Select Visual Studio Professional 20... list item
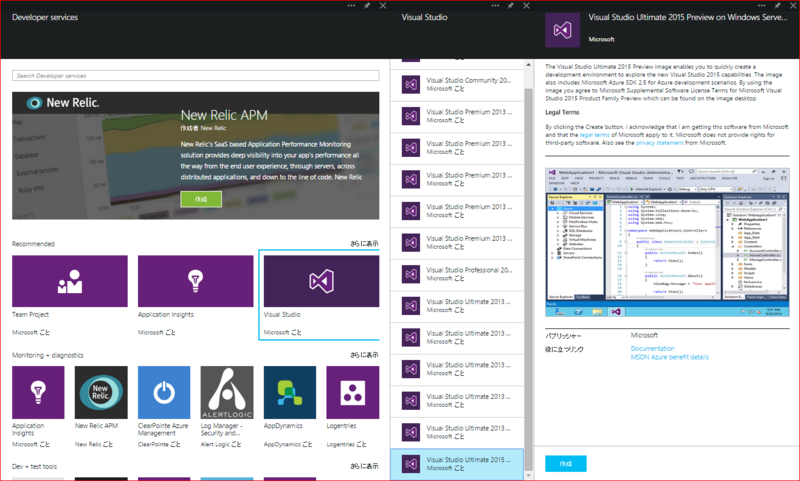Screen dimensions: 800x481 point(457,274)
